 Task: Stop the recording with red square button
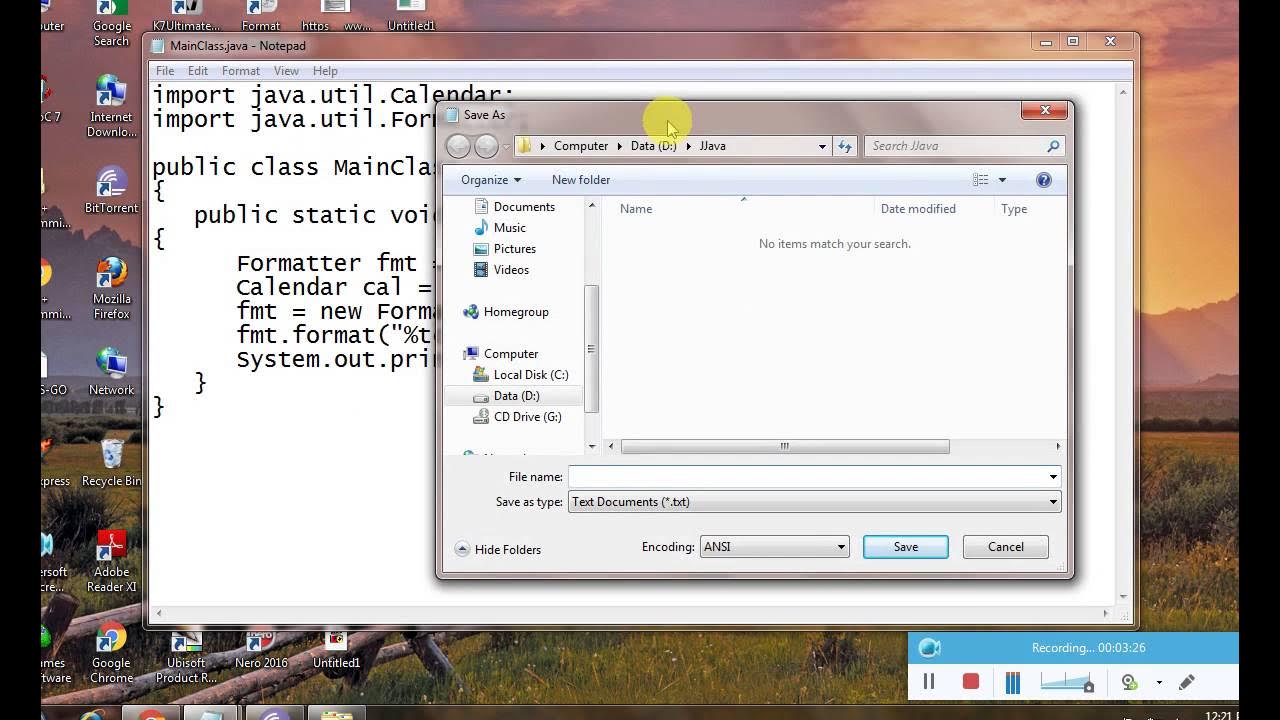tap(970, 682)
